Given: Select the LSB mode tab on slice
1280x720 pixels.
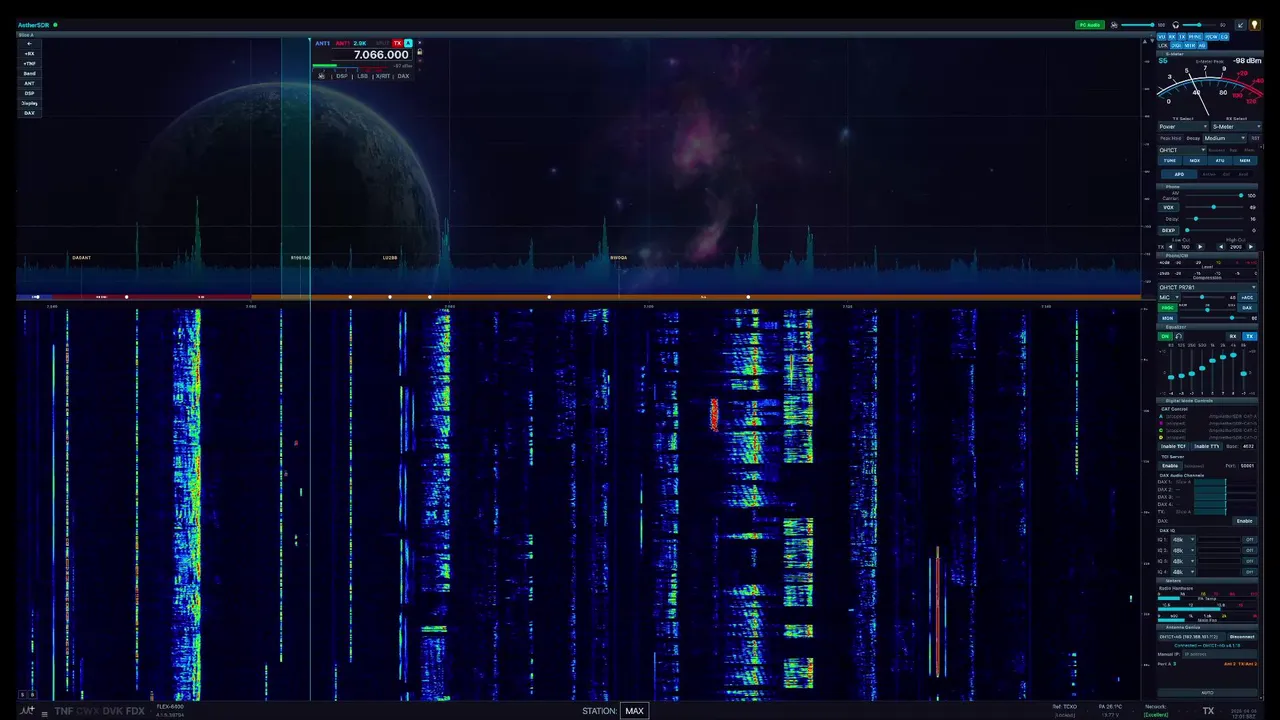Looking at the screenshot, I should [x=363, y=76].
